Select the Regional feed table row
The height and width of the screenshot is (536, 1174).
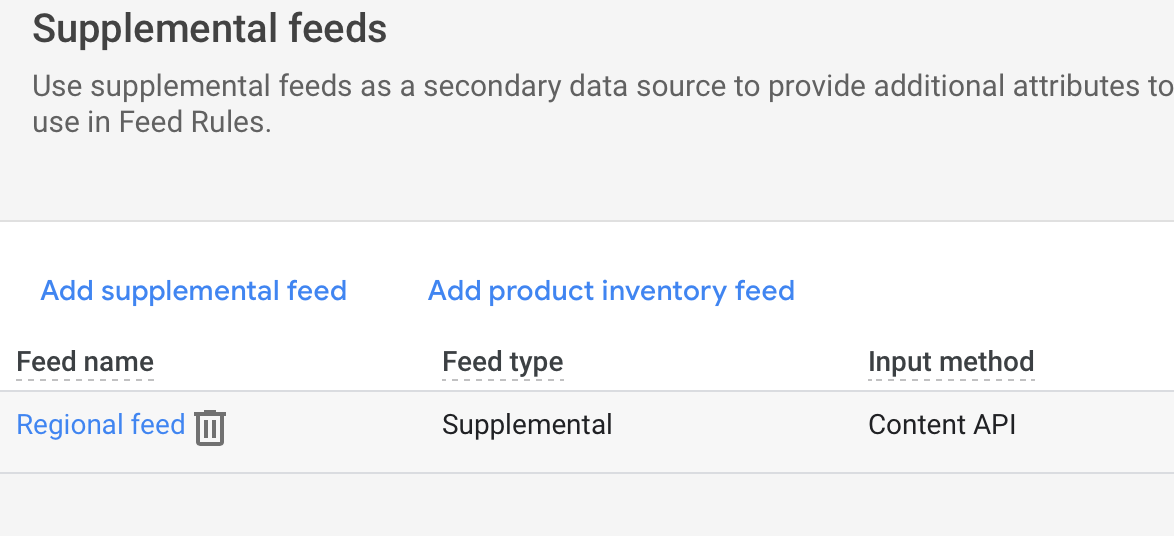pos(587,431)
